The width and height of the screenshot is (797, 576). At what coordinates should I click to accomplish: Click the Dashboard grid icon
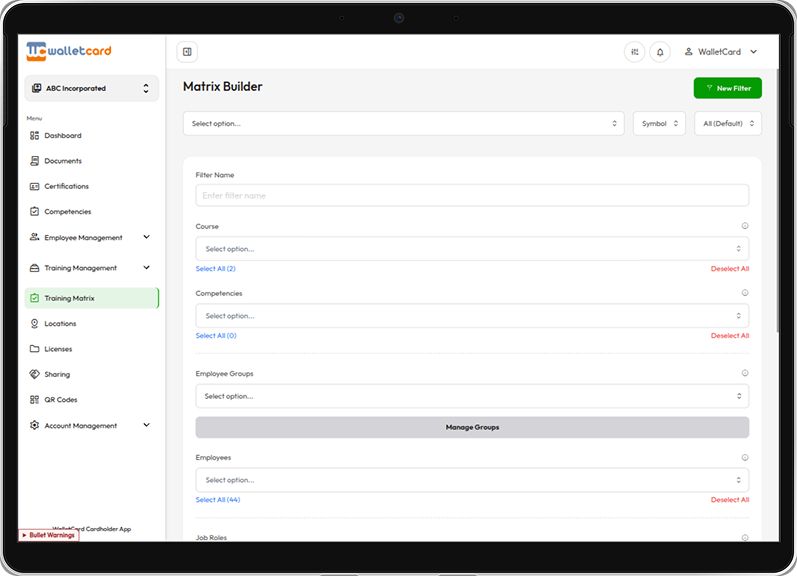pos(34,136)
